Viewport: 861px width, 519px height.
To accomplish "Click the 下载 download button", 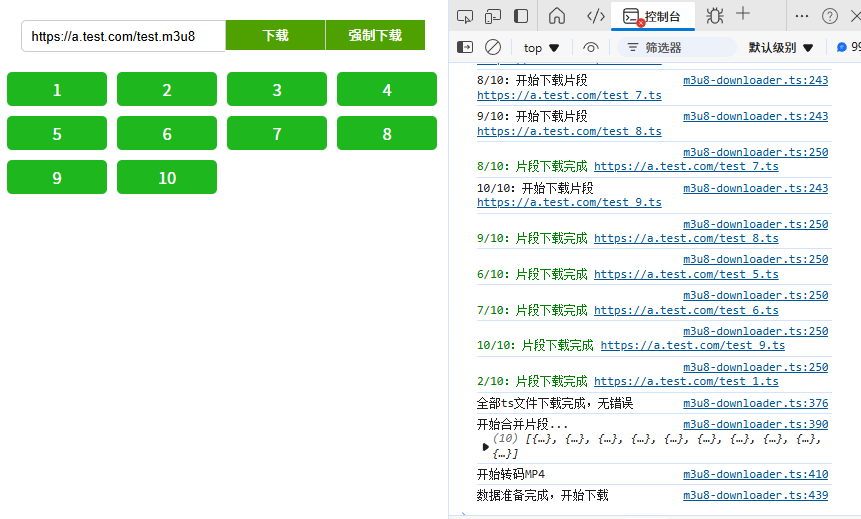I will tap(275, 35).
